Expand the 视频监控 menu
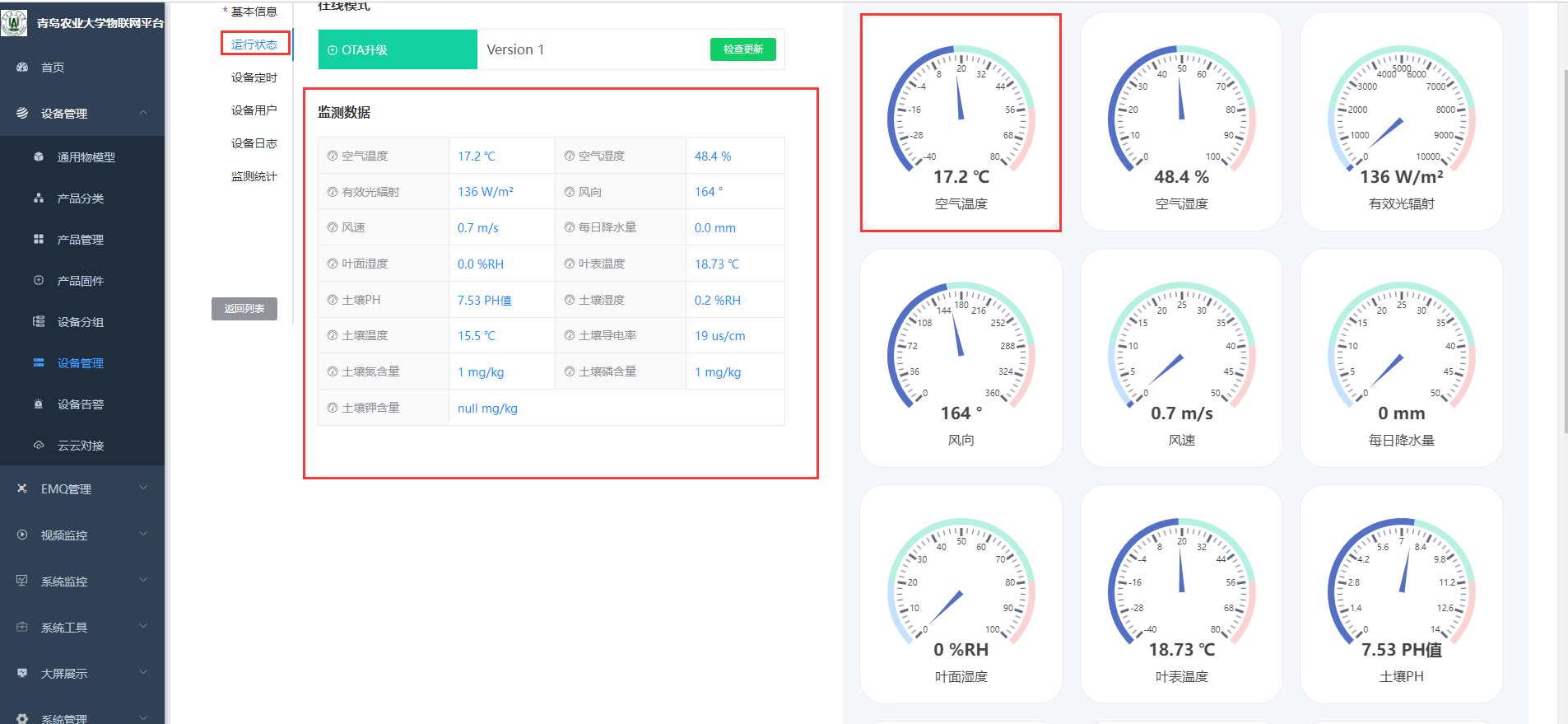Image resolution: width=1568 pixels, height=724 pixels. [143, 535]
